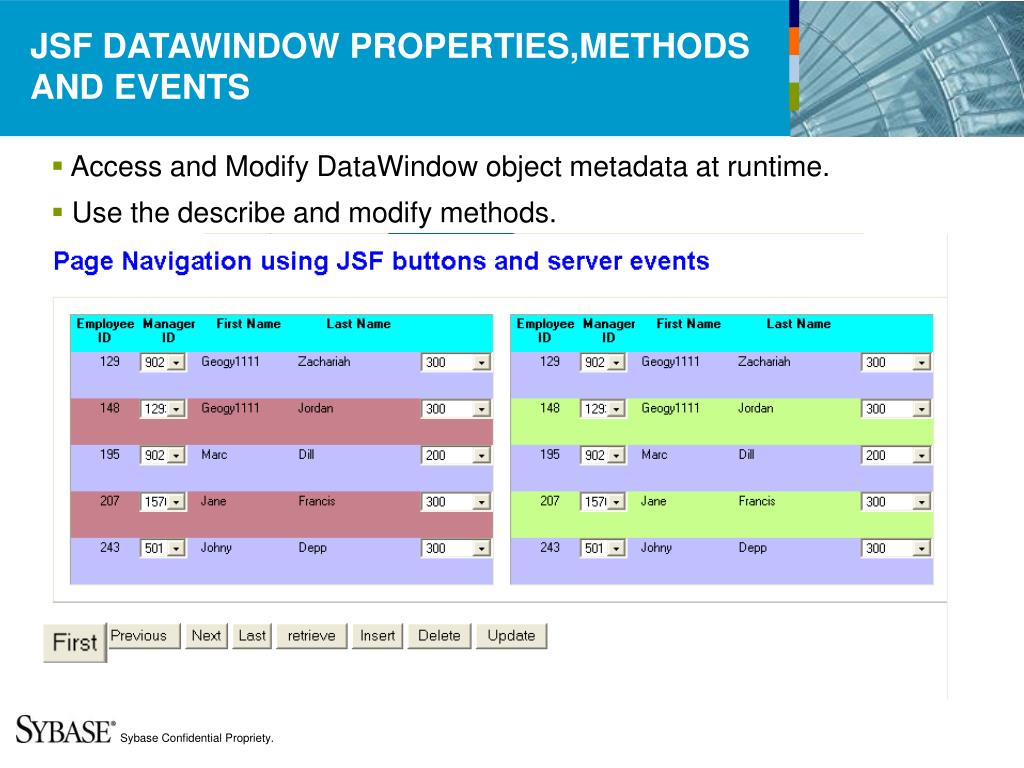Click "Zachariah" last name in right table
The height and width of the screenshot is (768, 1024).
pyautogui.click(x=764, y=362)
